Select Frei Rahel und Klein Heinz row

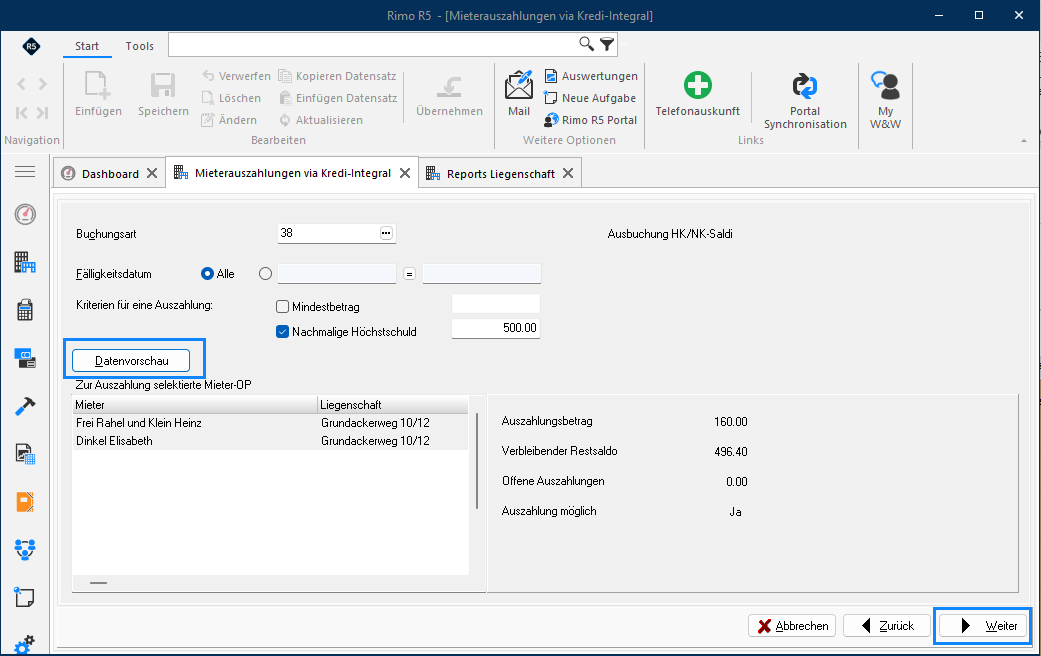coord(270,423)
